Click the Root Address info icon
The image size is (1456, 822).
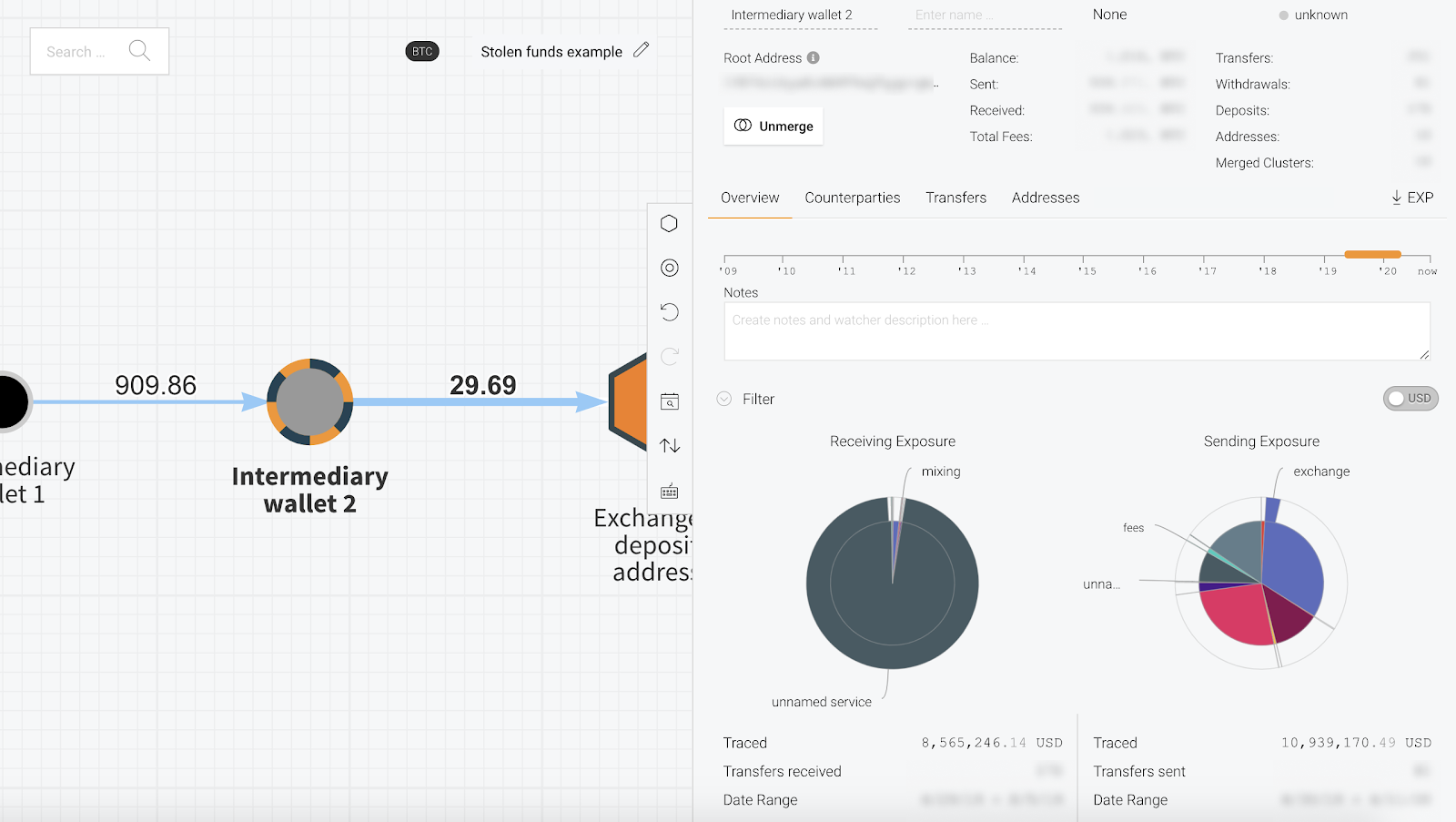tap(814, 57)
